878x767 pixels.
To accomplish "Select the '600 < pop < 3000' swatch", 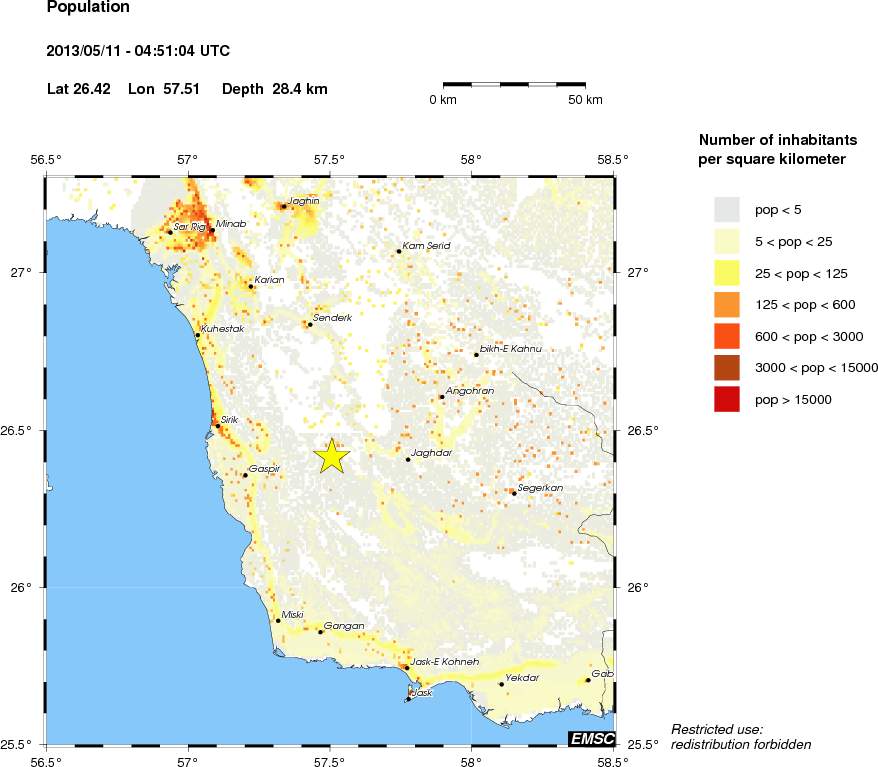I will 726,336.
